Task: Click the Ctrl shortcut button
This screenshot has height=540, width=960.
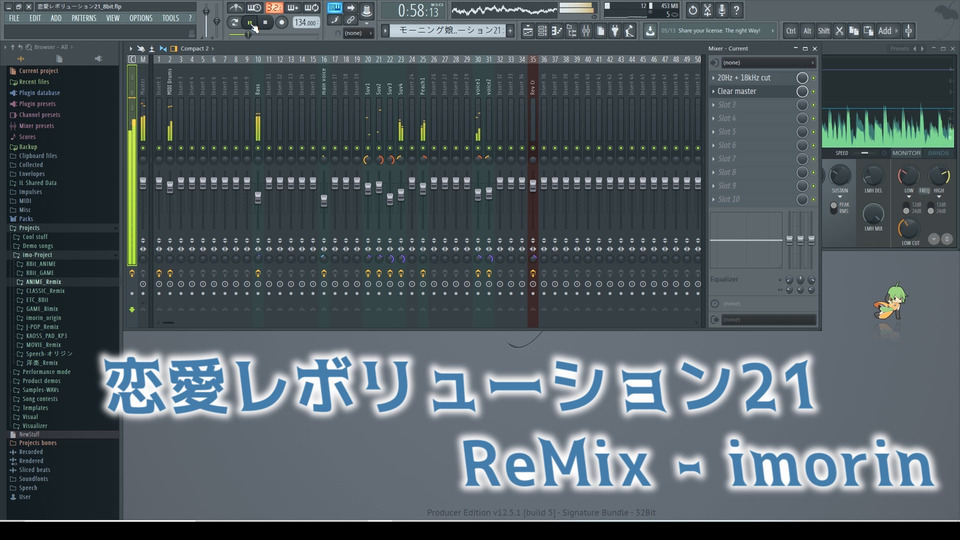Action: (x=791, y=31)
